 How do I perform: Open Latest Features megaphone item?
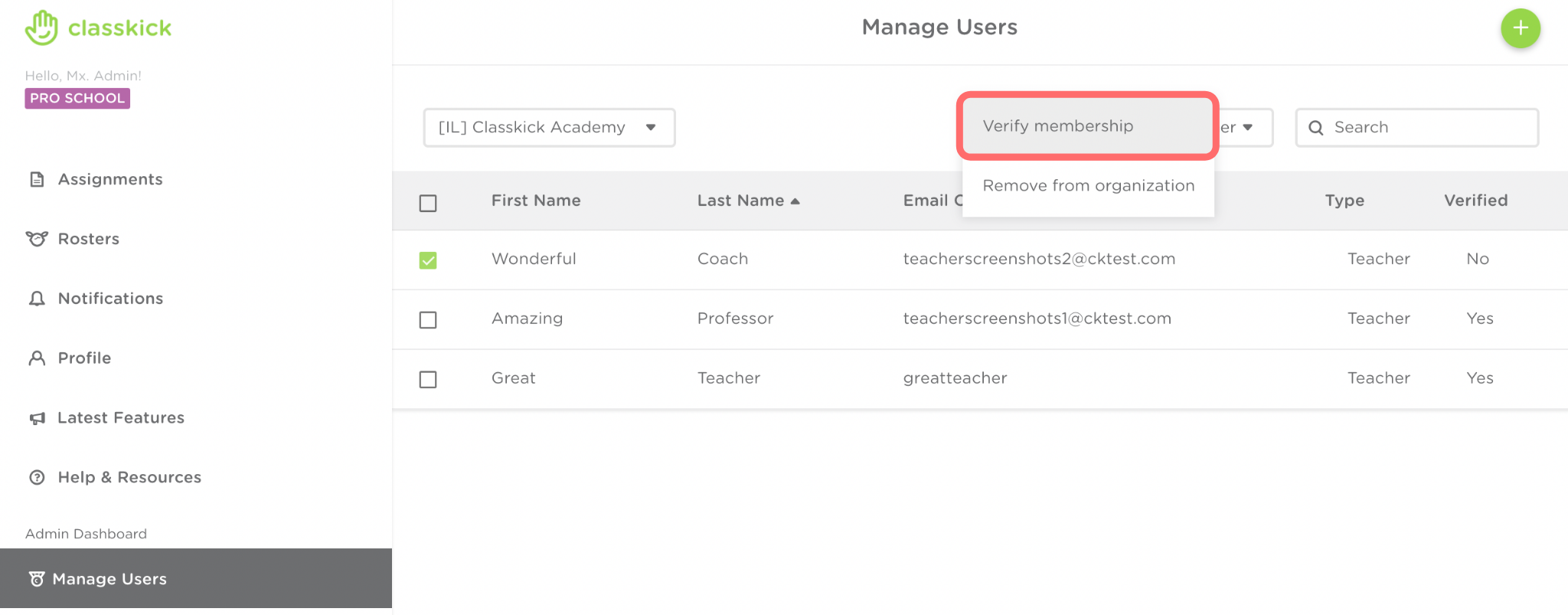(120, 418)
